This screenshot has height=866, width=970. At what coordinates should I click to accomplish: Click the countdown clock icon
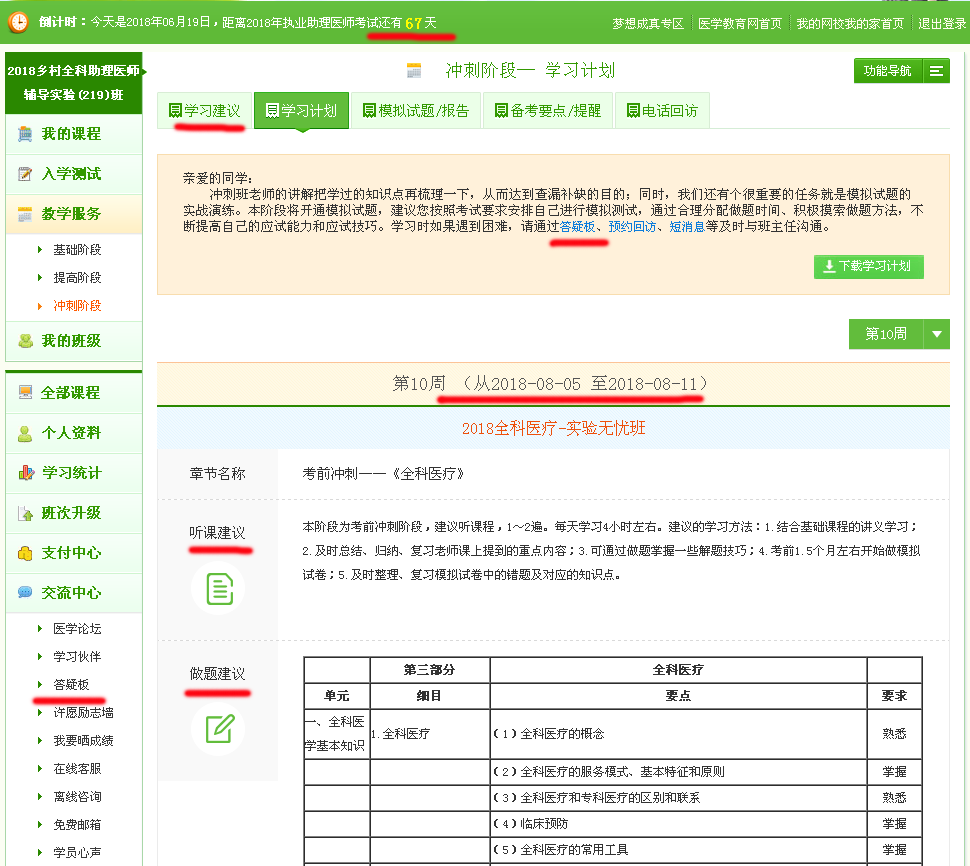[18, 21]
